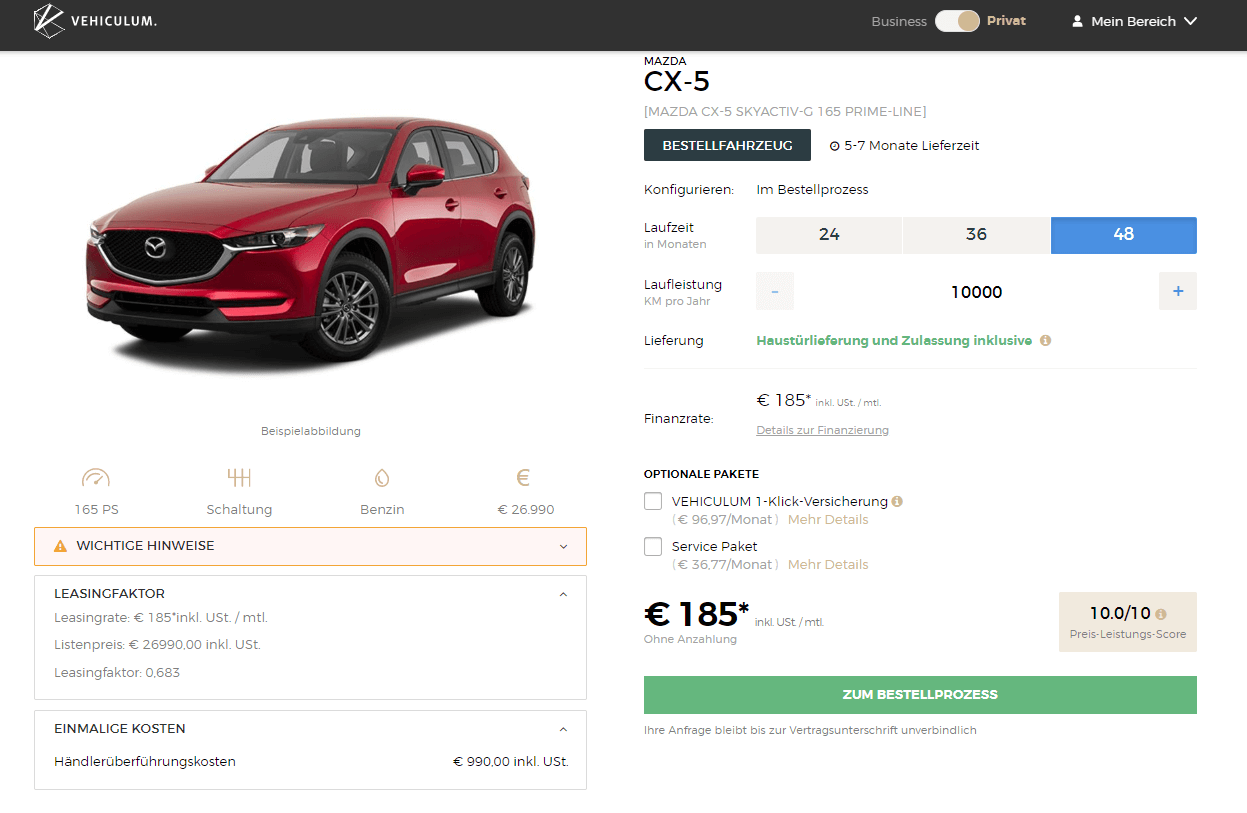Click the Vehiculum logo icon
Image resolution: width=1247 pixels, height=813 pixels.
[x=49, y=21]
